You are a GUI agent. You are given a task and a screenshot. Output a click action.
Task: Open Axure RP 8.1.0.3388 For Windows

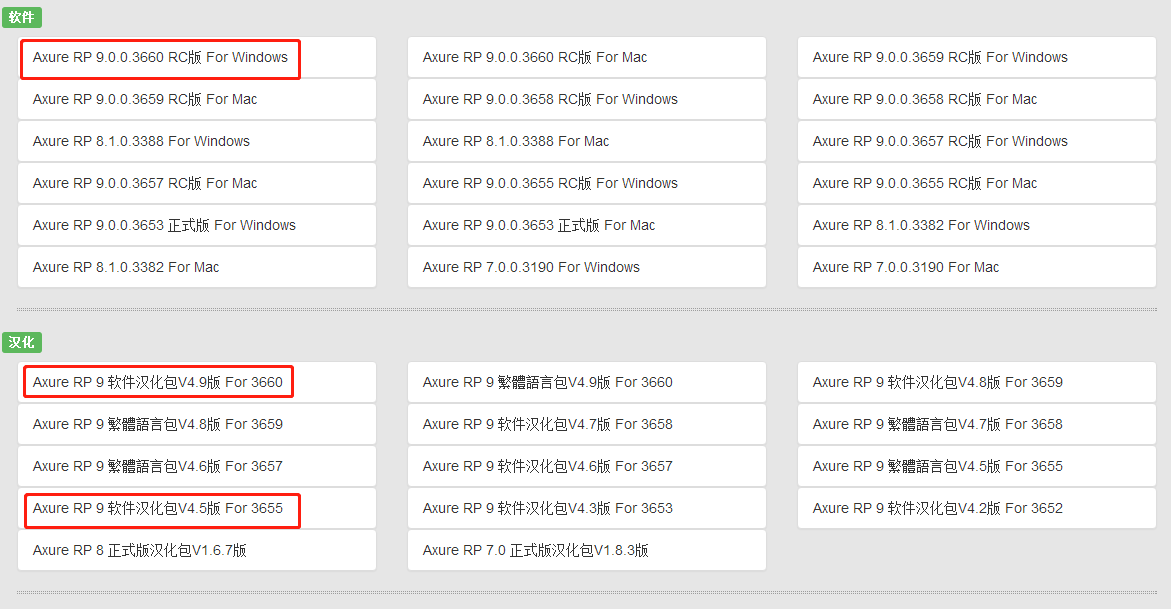click(x=196, y=141)
